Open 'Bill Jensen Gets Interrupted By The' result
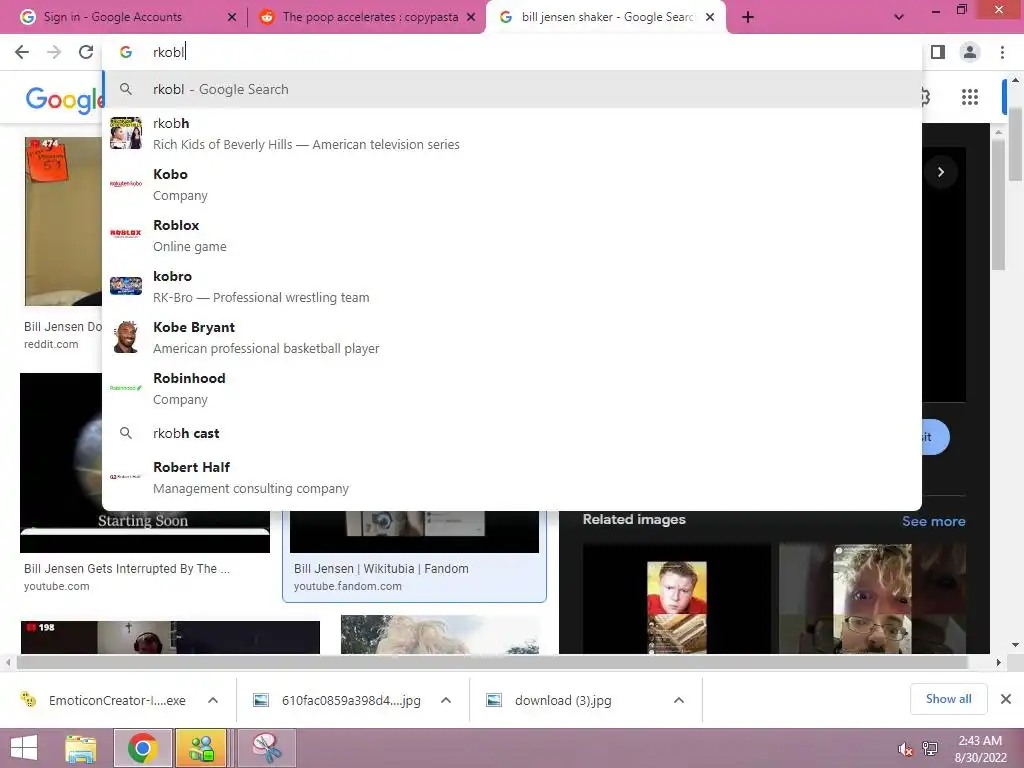This screenshot has height=768, width=1024. click(127, 569)
